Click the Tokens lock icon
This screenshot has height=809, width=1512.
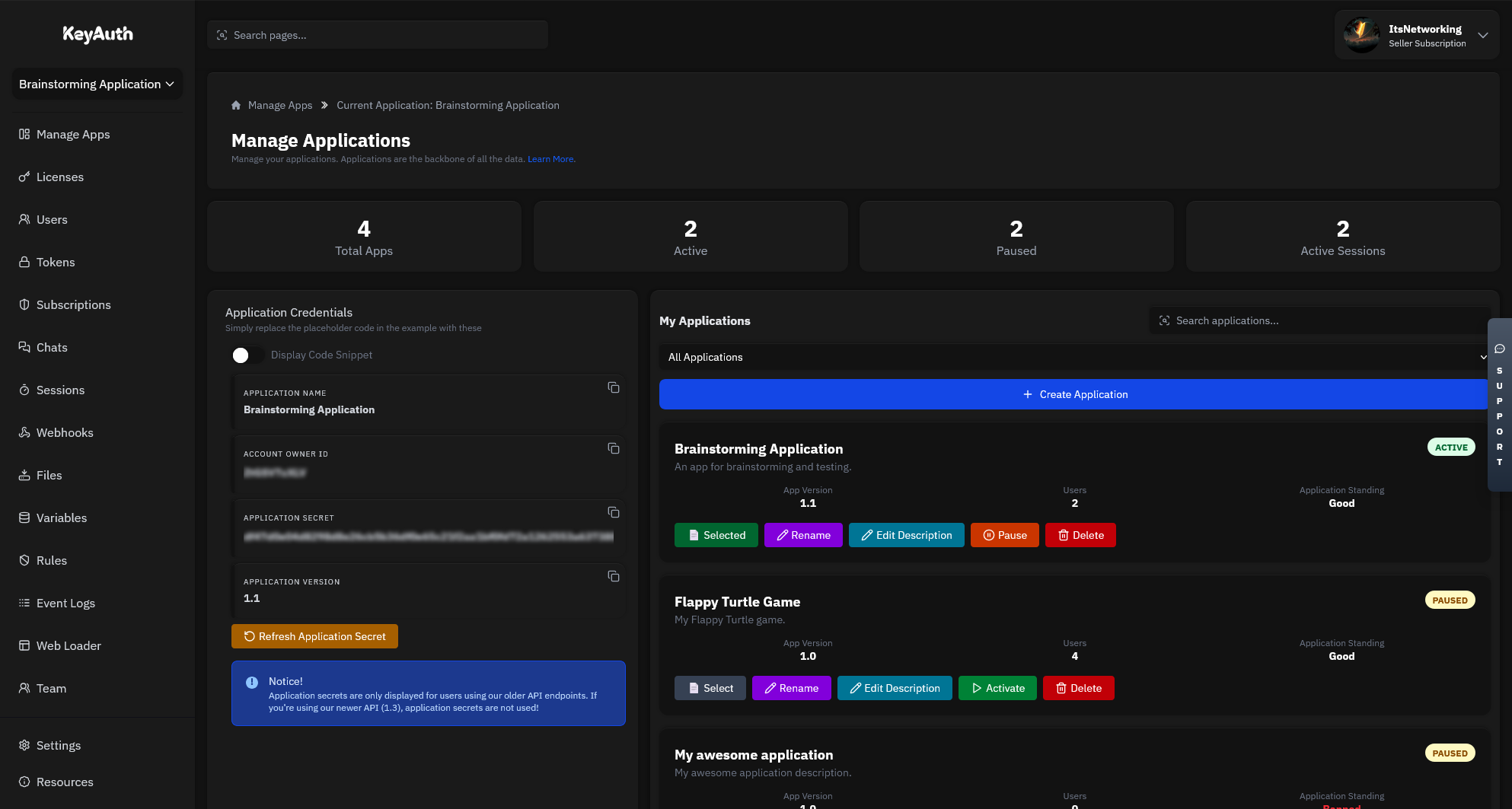coord(24,262)
